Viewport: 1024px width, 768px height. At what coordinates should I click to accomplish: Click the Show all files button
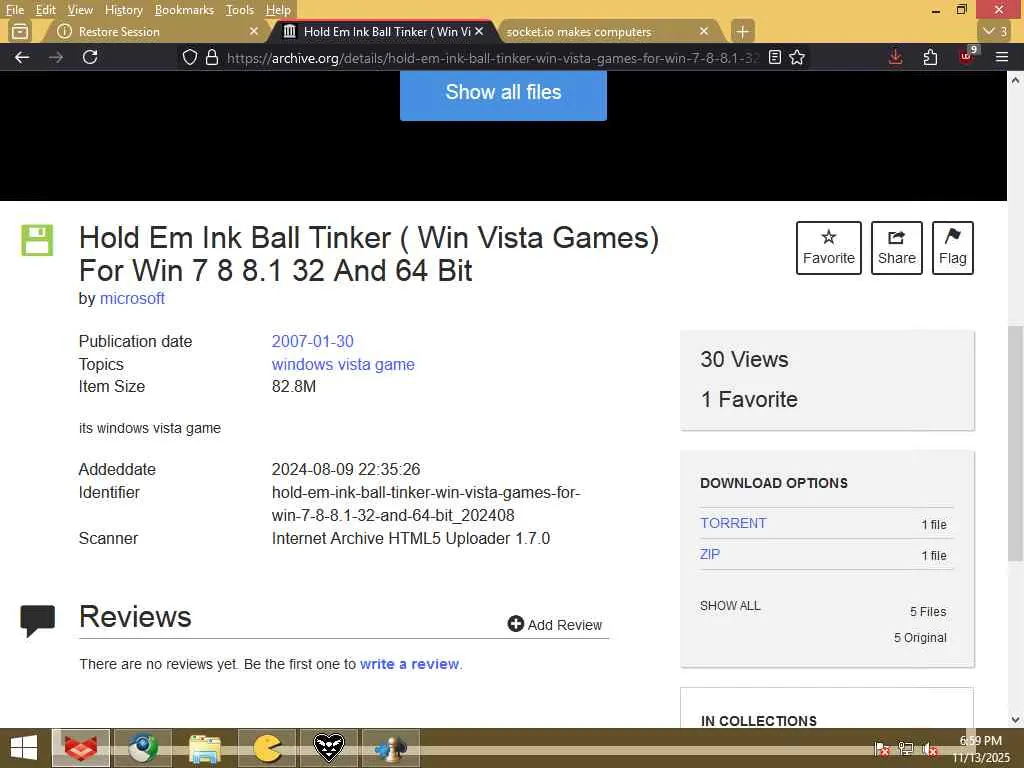click(x=503, y=95)
